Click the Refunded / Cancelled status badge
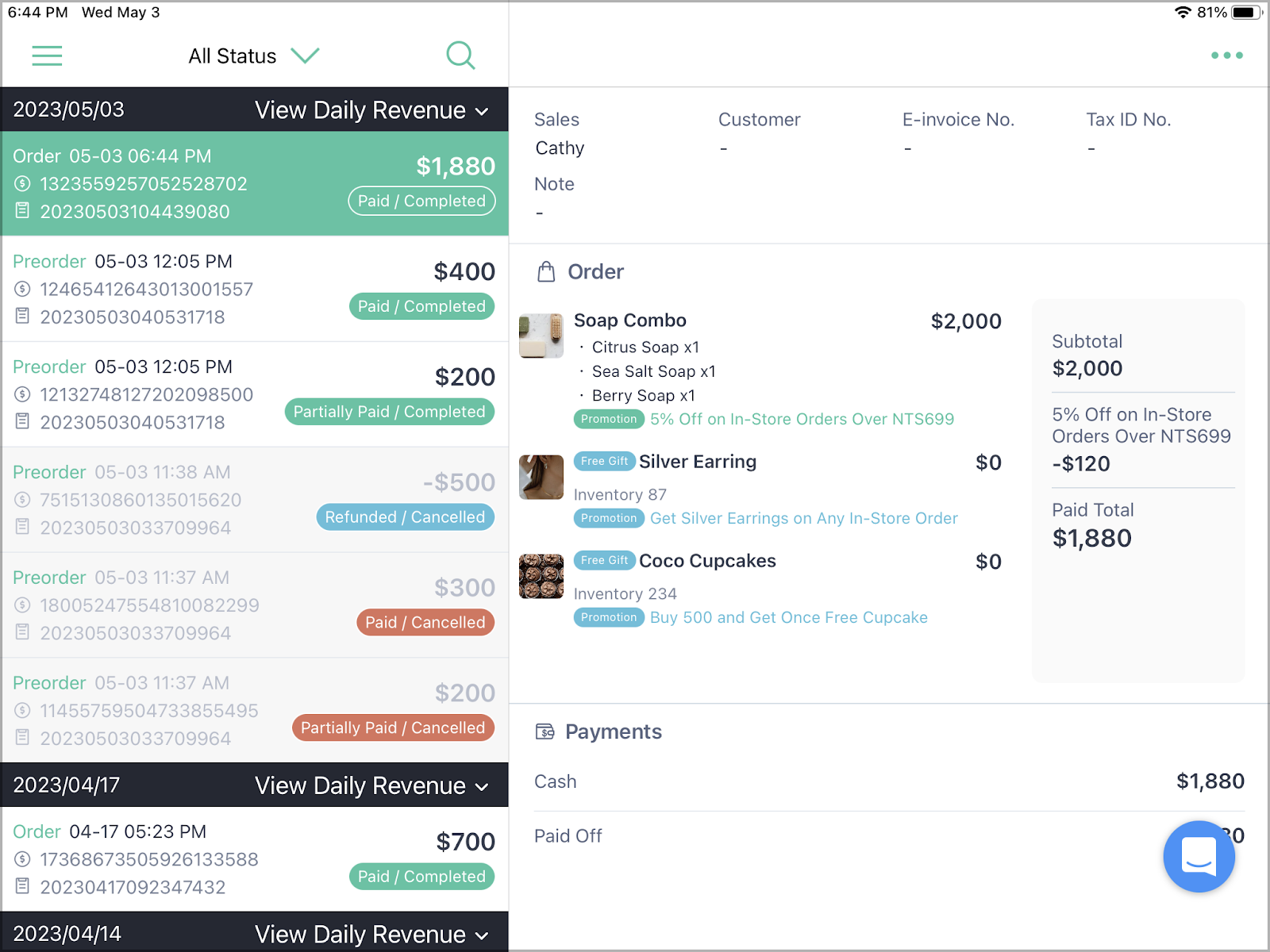Viewport: 1270px width, 952px height. pyautogui.click(x=406, y=517)
